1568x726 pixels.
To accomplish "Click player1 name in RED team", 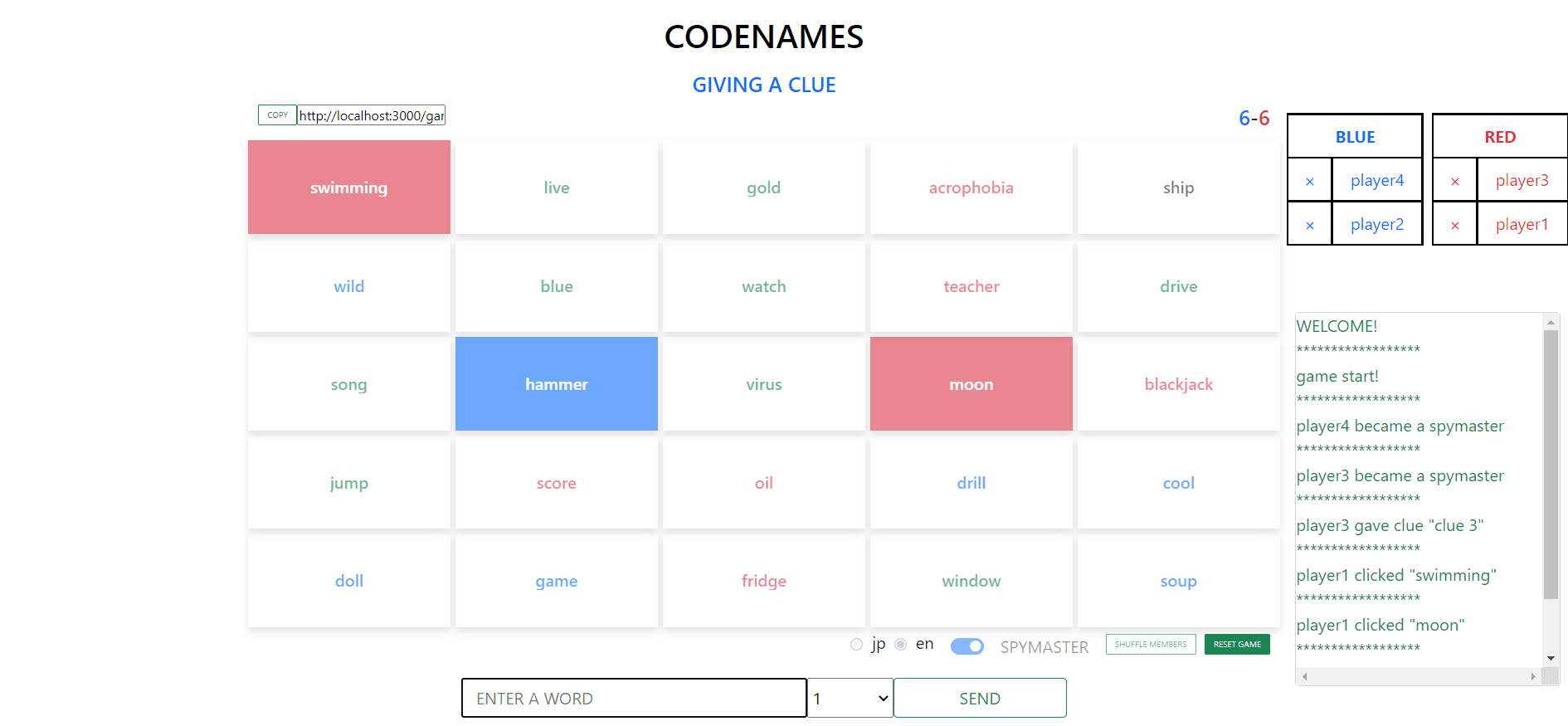I will [1522, 224].
